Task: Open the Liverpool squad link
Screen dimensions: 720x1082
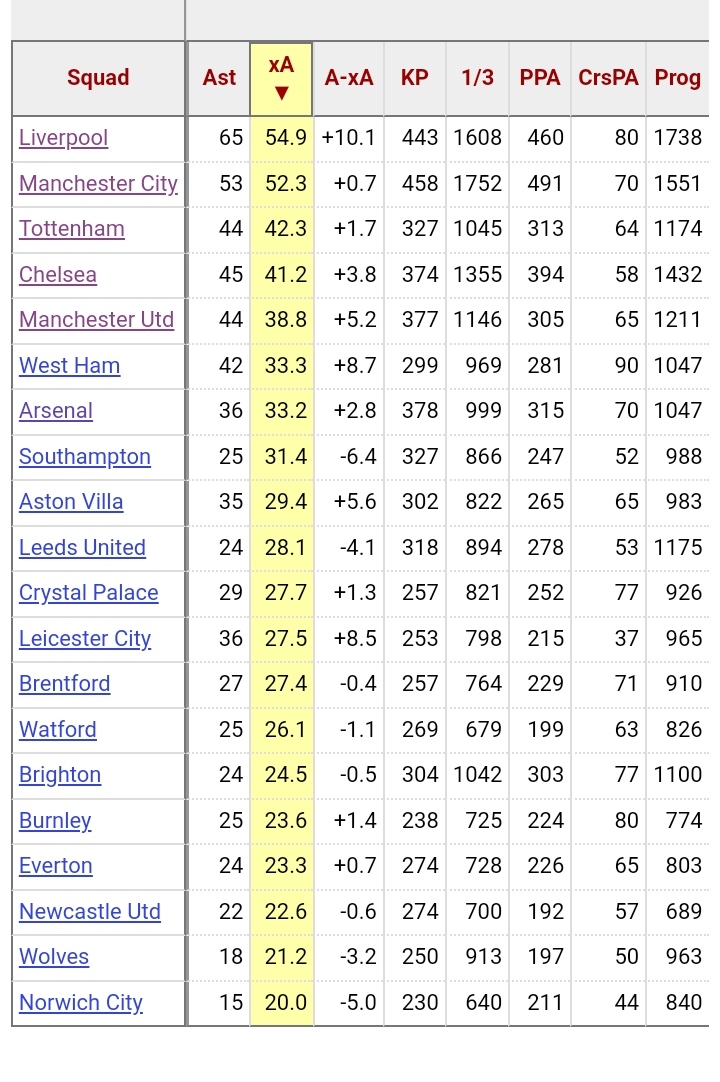Action: 63,138
